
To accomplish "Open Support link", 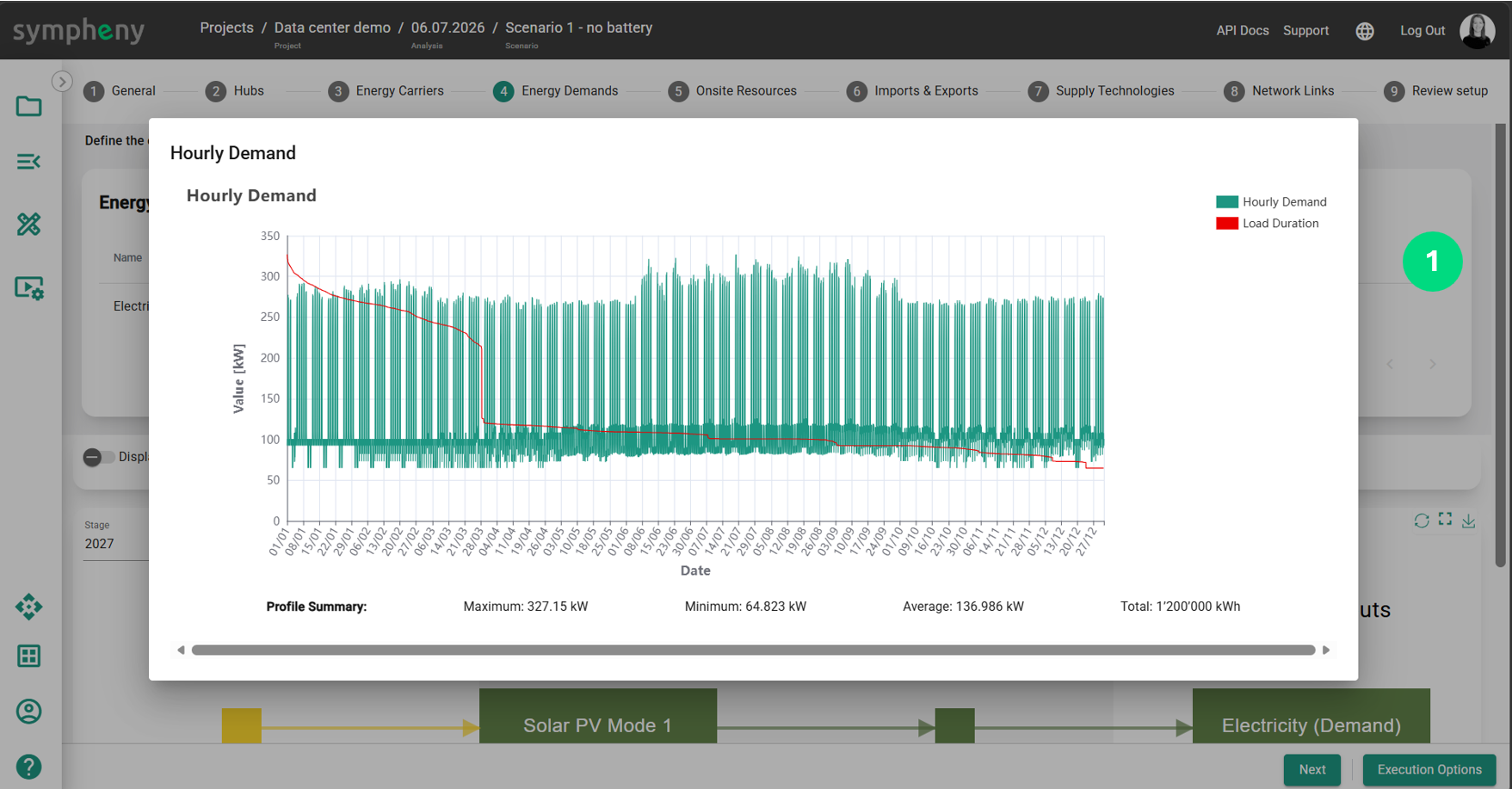I will pos(1305,31).
